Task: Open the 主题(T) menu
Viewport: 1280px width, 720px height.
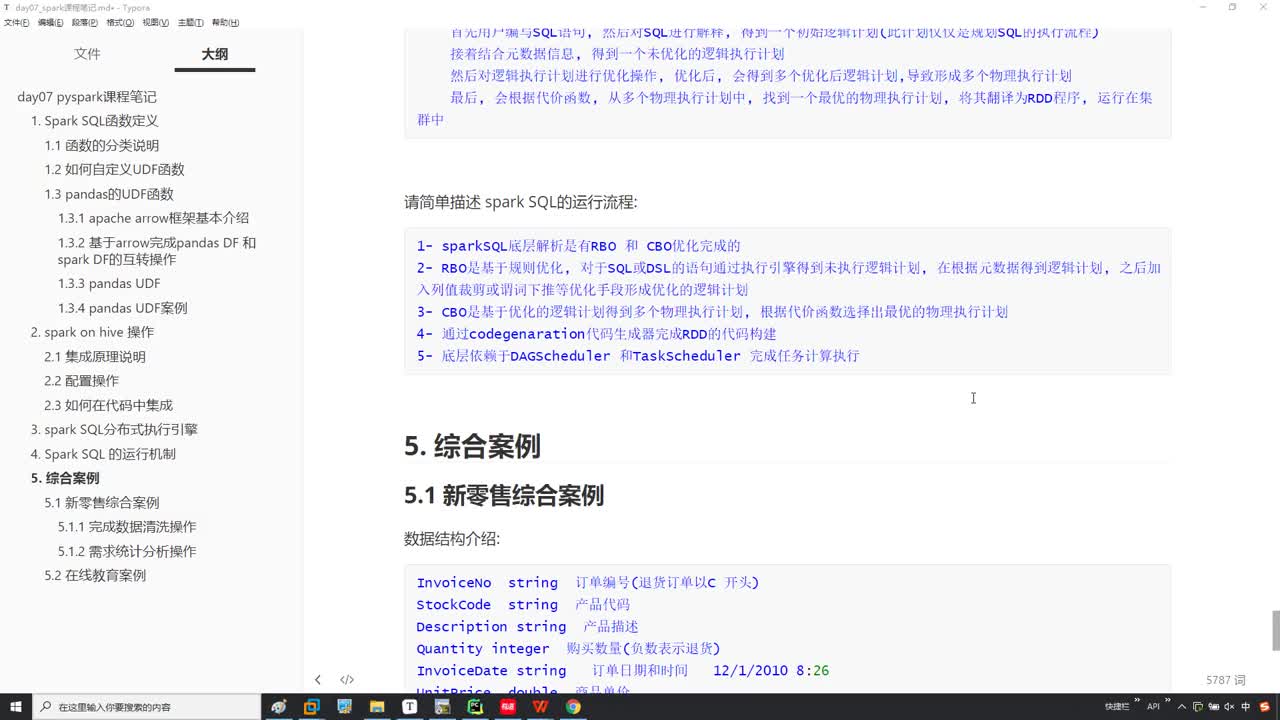Action: coord(190,22)
